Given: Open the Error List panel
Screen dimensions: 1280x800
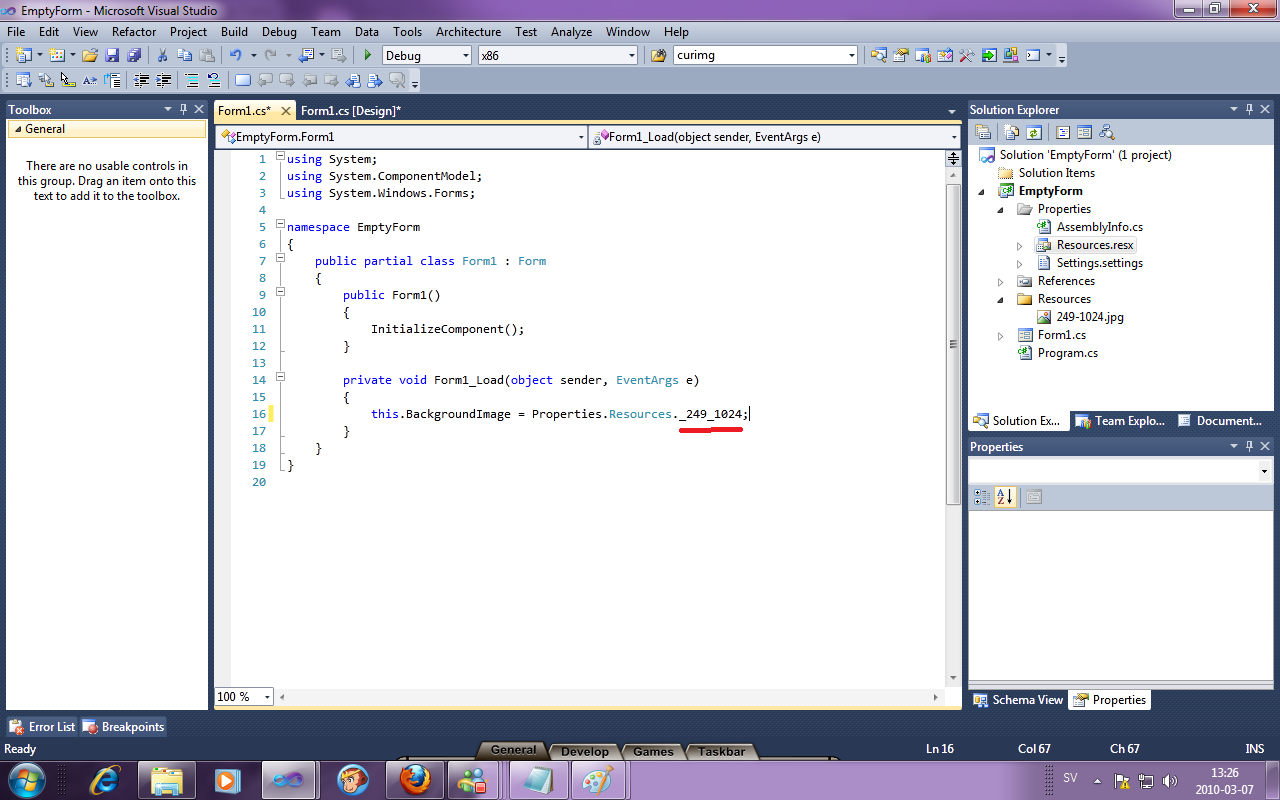Looking at the screenshot, I should pyautogui.click(x=41, y=726).
